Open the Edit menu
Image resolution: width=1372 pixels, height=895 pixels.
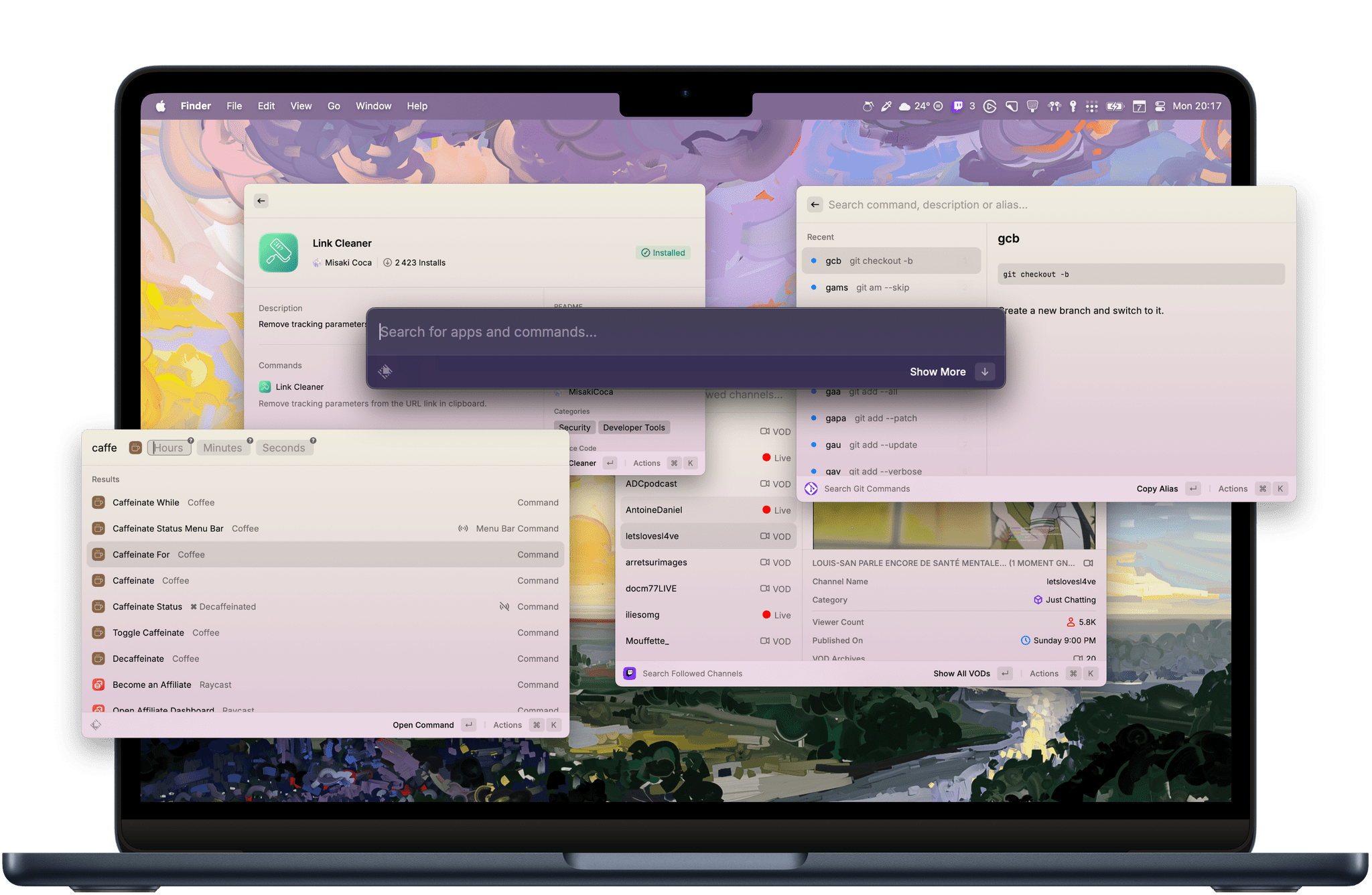266,106
